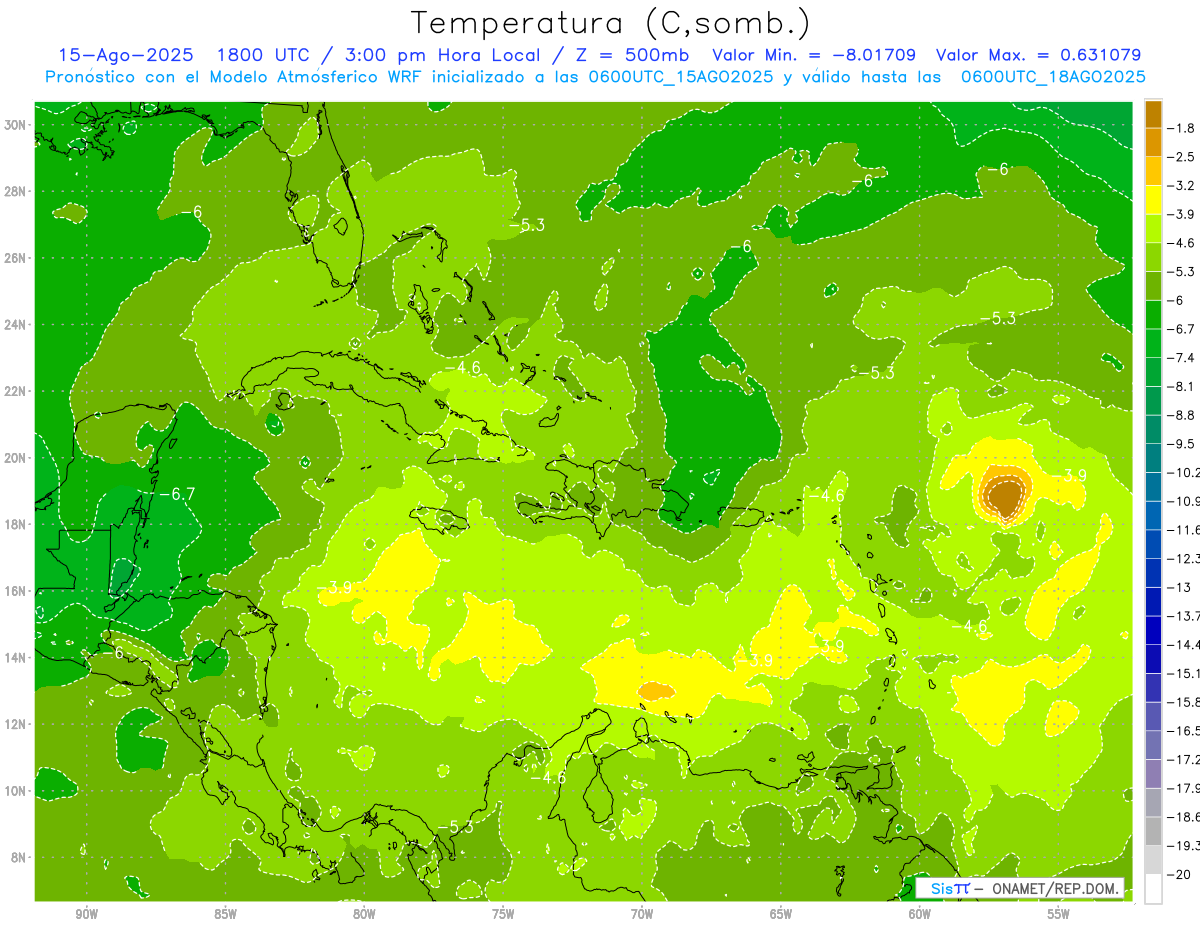Select the date text "15-Ago-2025"
This screenshot has height=927, width=1200.
[125, 55]
